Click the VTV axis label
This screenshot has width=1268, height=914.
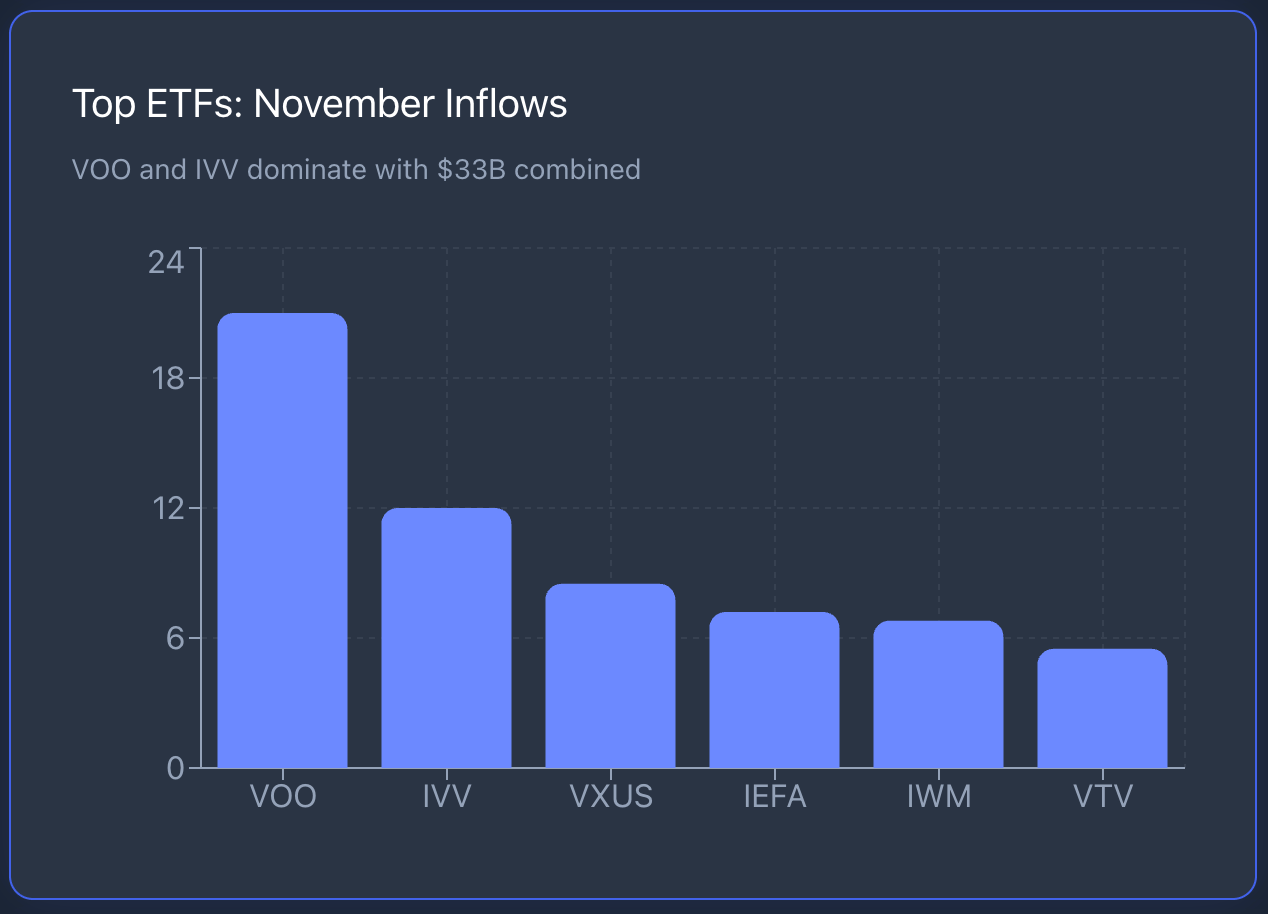point(1103,797)
